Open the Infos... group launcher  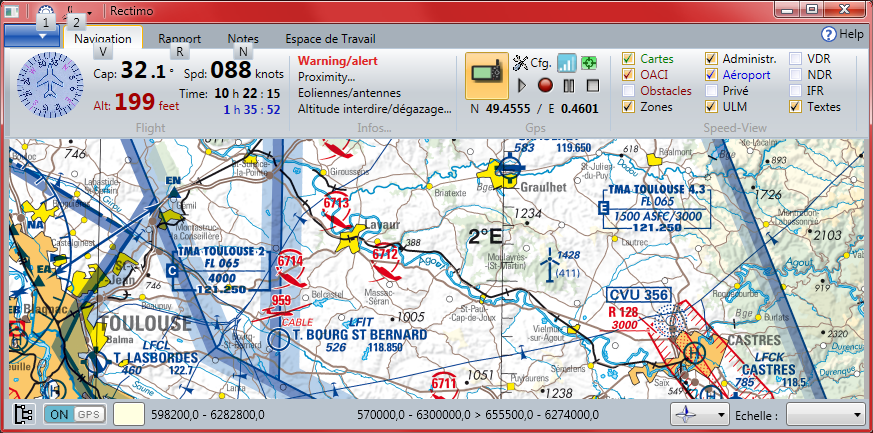374,128
